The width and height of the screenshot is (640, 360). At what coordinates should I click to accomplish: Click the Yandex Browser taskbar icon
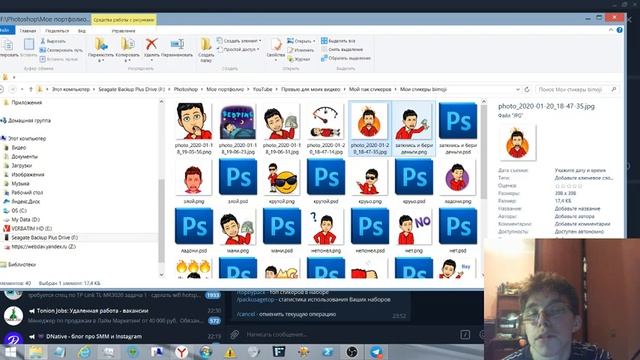point(182,352)
